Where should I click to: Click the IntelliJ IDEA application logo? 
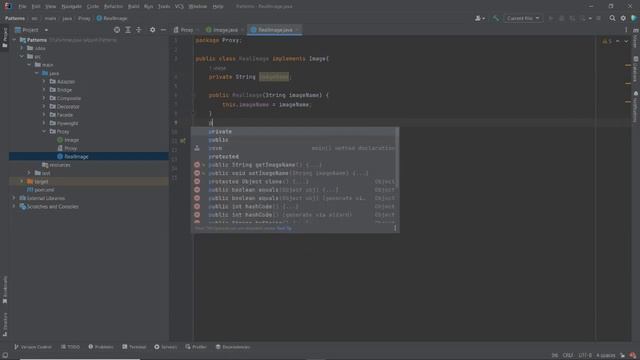pos(7,6)
